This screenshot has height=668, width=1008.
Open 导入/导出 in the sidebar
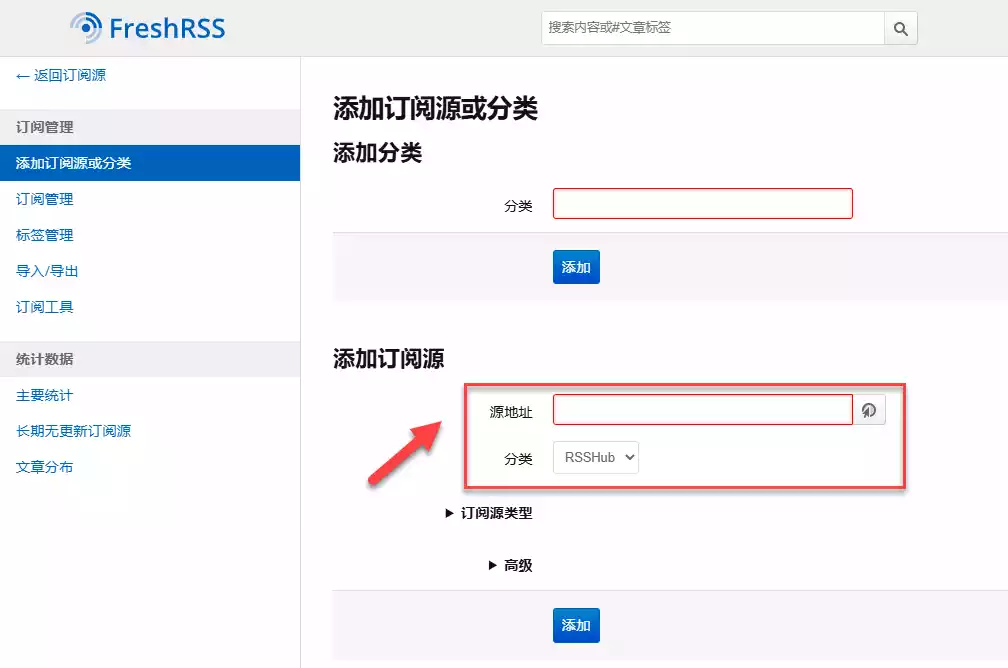[x=43, y=270]
